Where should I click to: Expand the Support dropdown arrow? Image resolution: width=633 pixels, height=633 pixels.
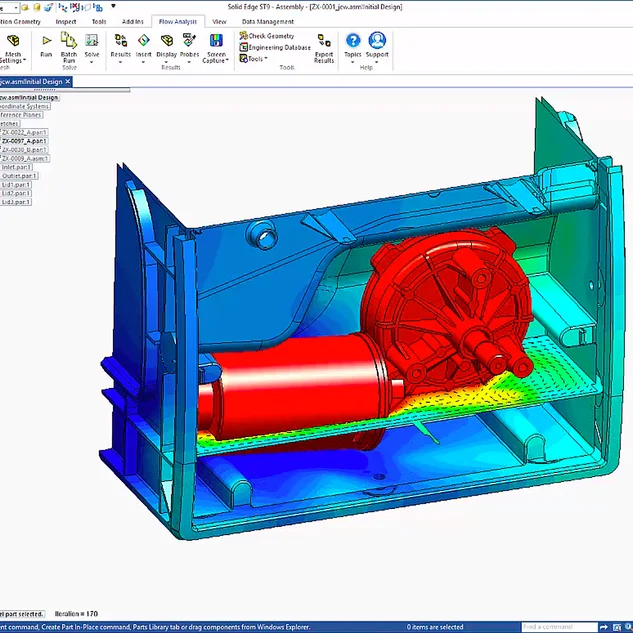pyautogui.click(x=377, y=62)
